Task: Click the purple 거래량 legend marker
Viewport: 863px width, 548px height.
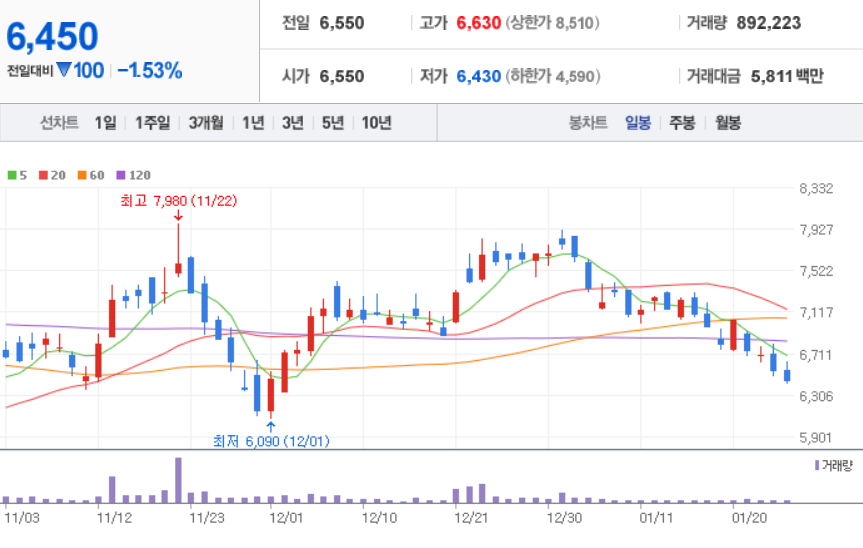Action: [817, 465]
